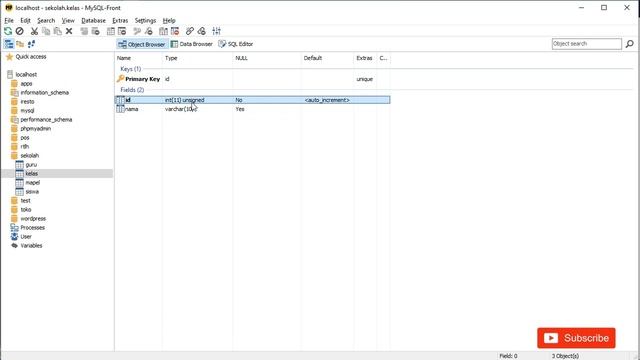
Task: Click the Delete Foreign Key icon
Action: click(x=202, y=31)
